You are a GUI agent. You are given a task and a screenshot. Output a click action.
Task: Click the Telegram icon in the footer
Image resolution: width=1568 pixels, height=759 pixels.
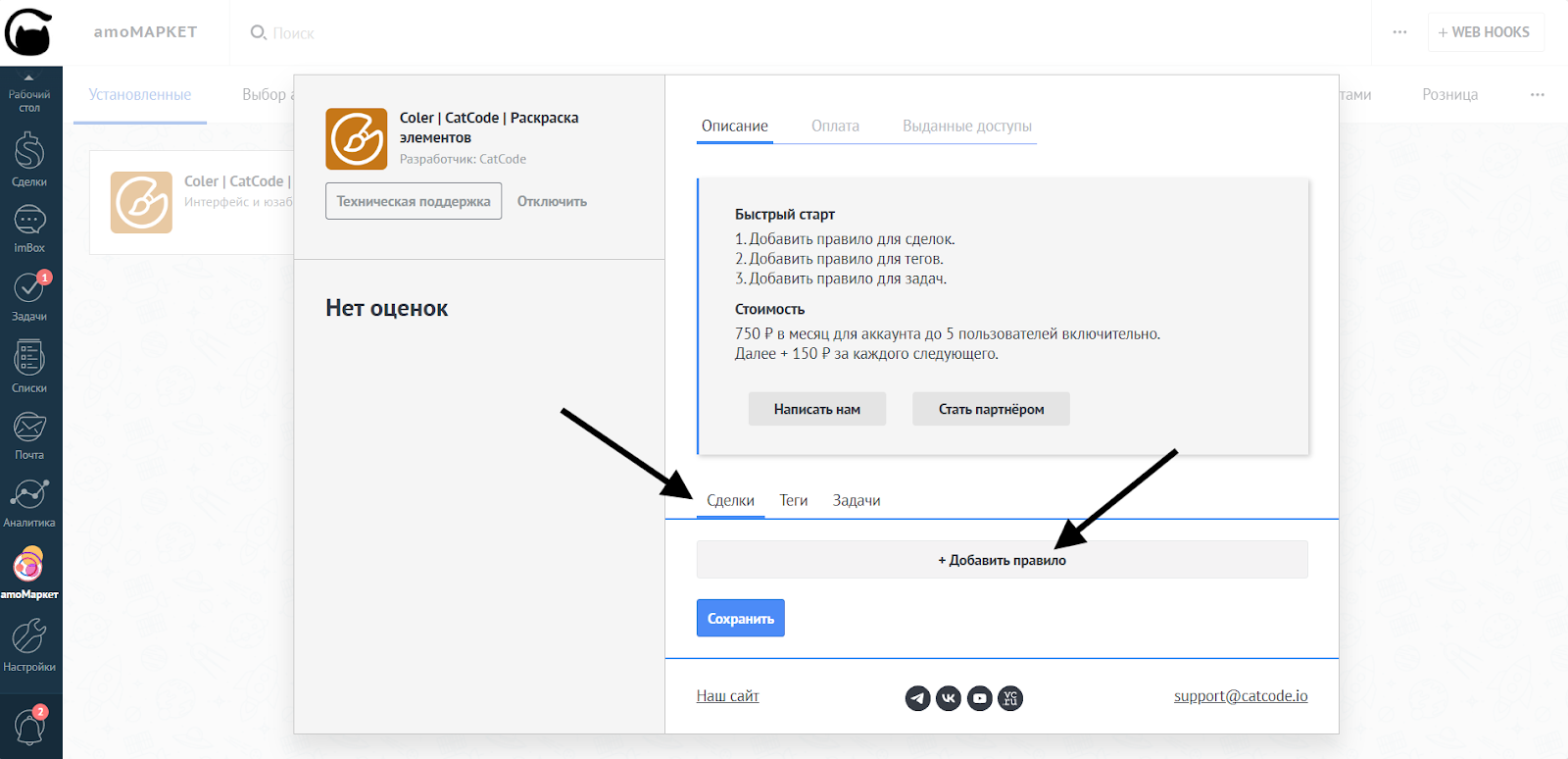point(917,698)
